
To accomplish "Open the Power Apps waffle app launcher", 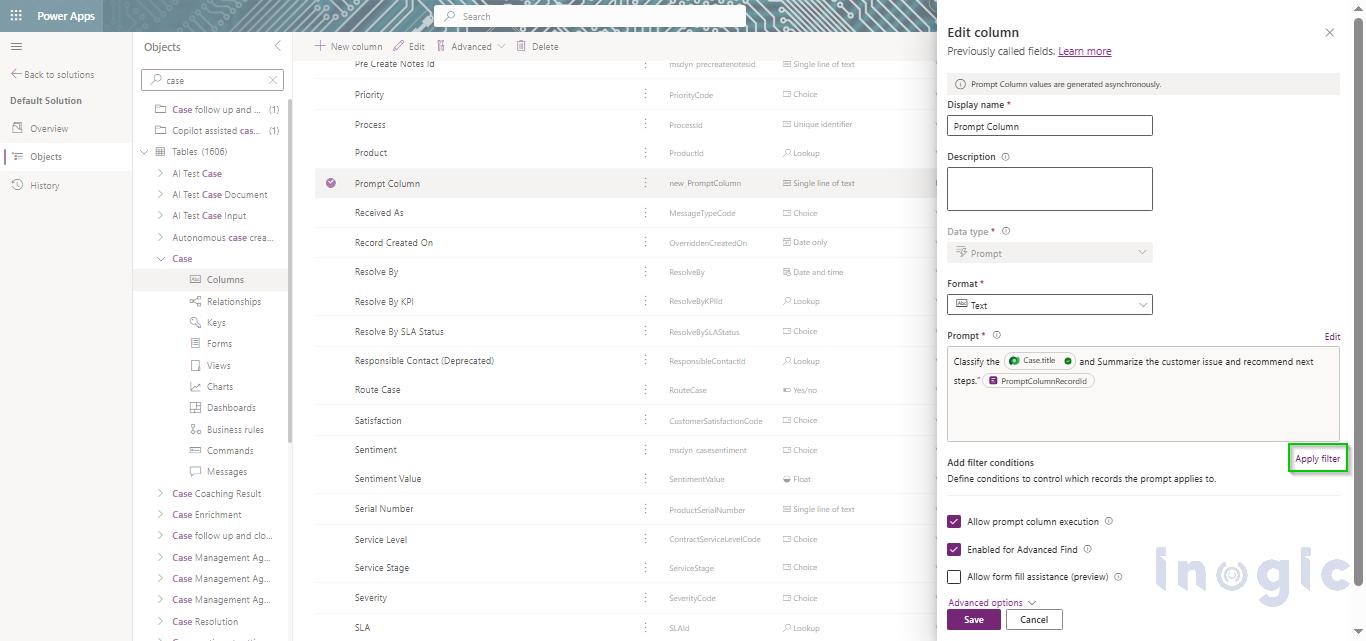I will tap(16, 16).
